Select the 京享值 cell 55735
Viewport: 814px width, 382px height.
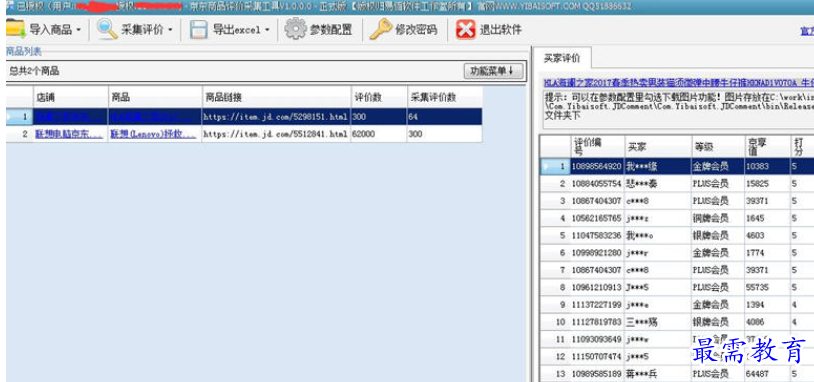[x=767, y=288]
